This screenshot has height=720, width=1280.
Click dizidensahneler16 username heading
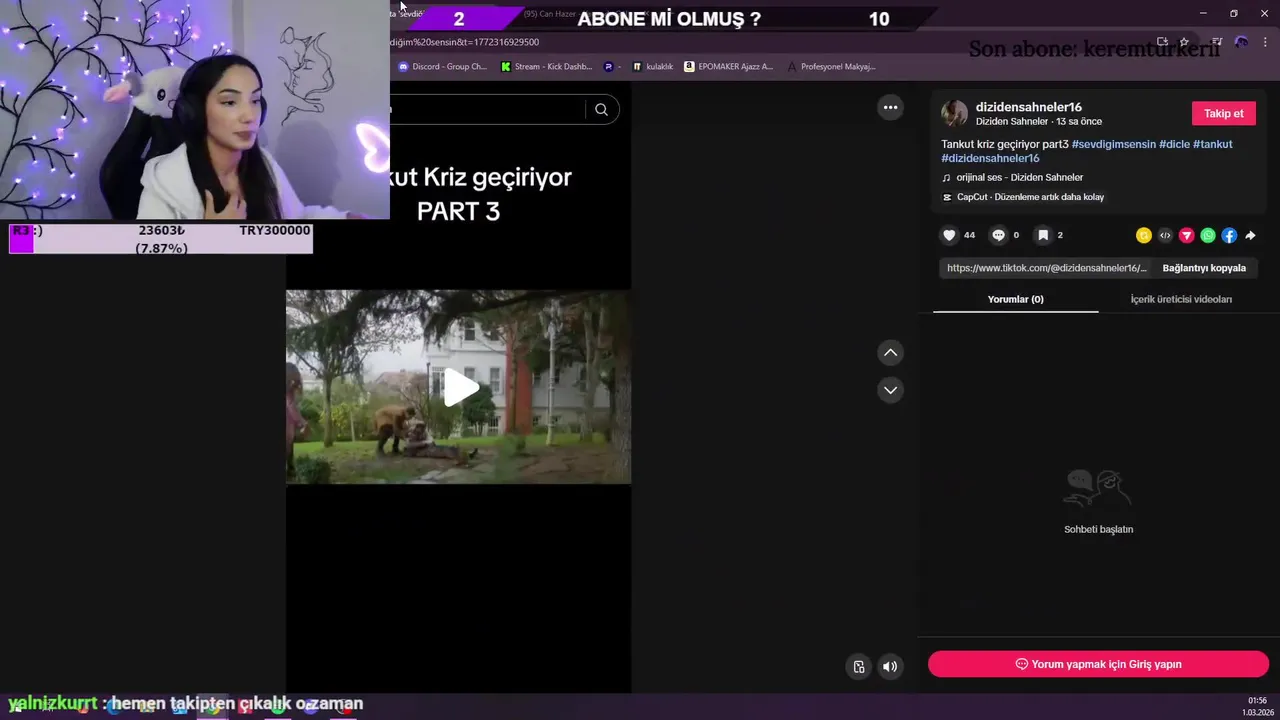point(1029,107)
